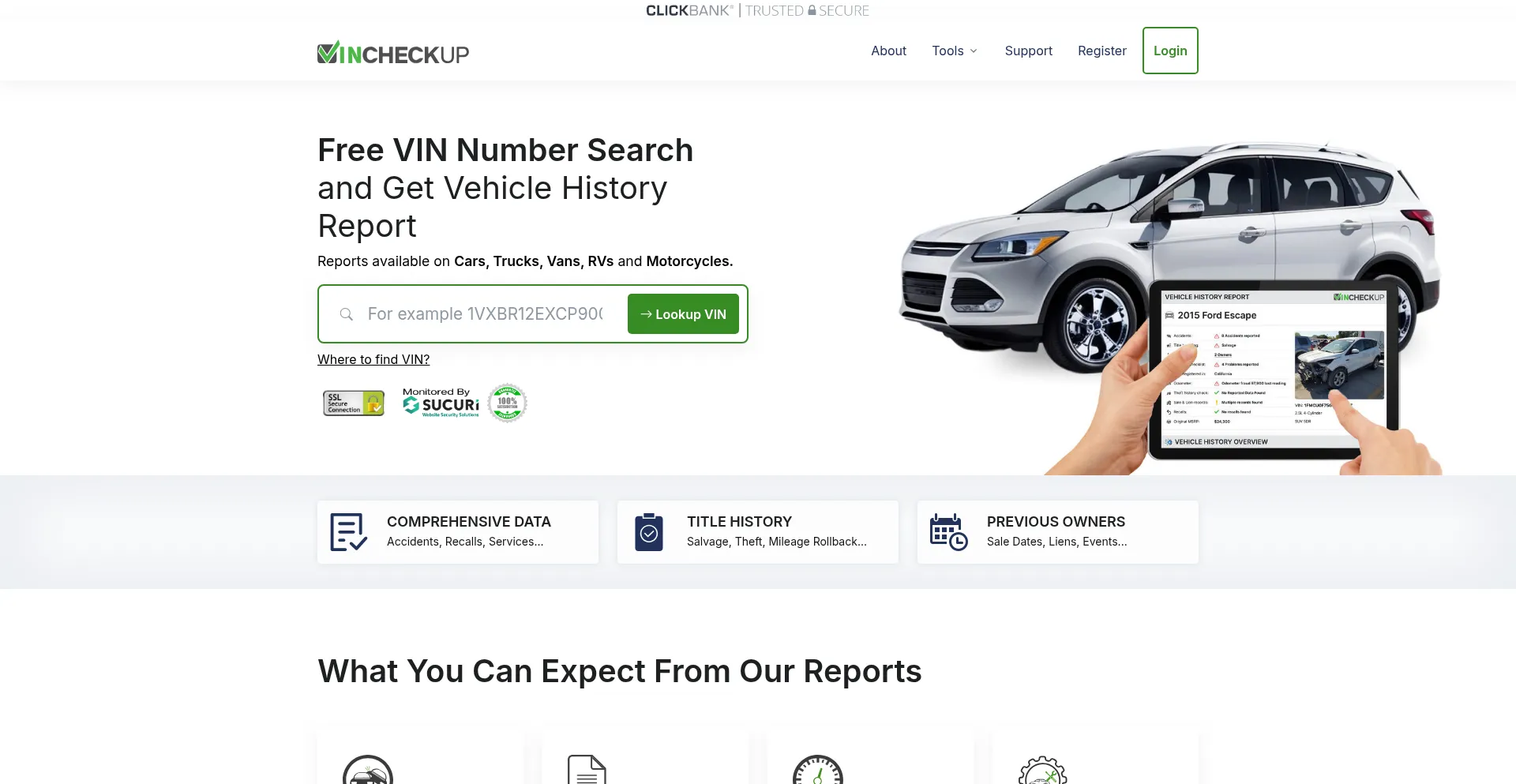Click the chevron next to Tools
The width and height of the screenshot is (1516, 784).
coord(974,51)
